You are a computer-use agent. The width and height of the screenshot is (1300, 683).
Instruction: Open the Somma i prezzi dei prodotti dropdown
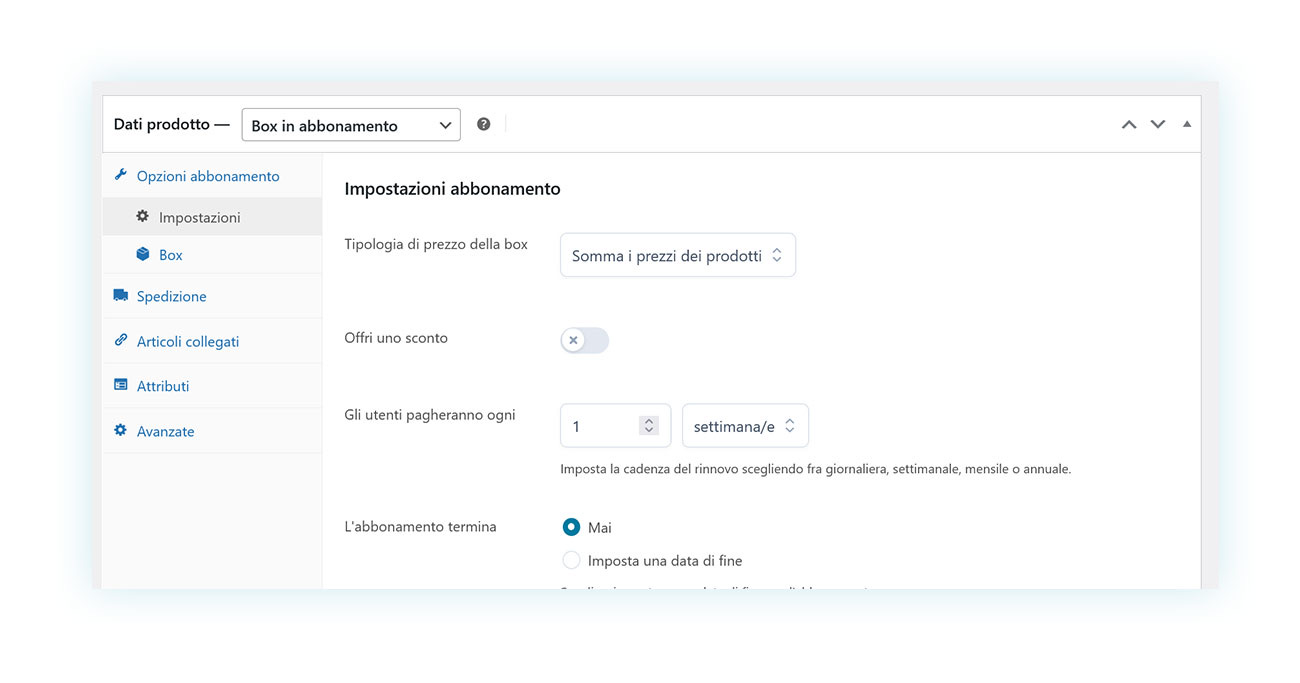point(677,254)
